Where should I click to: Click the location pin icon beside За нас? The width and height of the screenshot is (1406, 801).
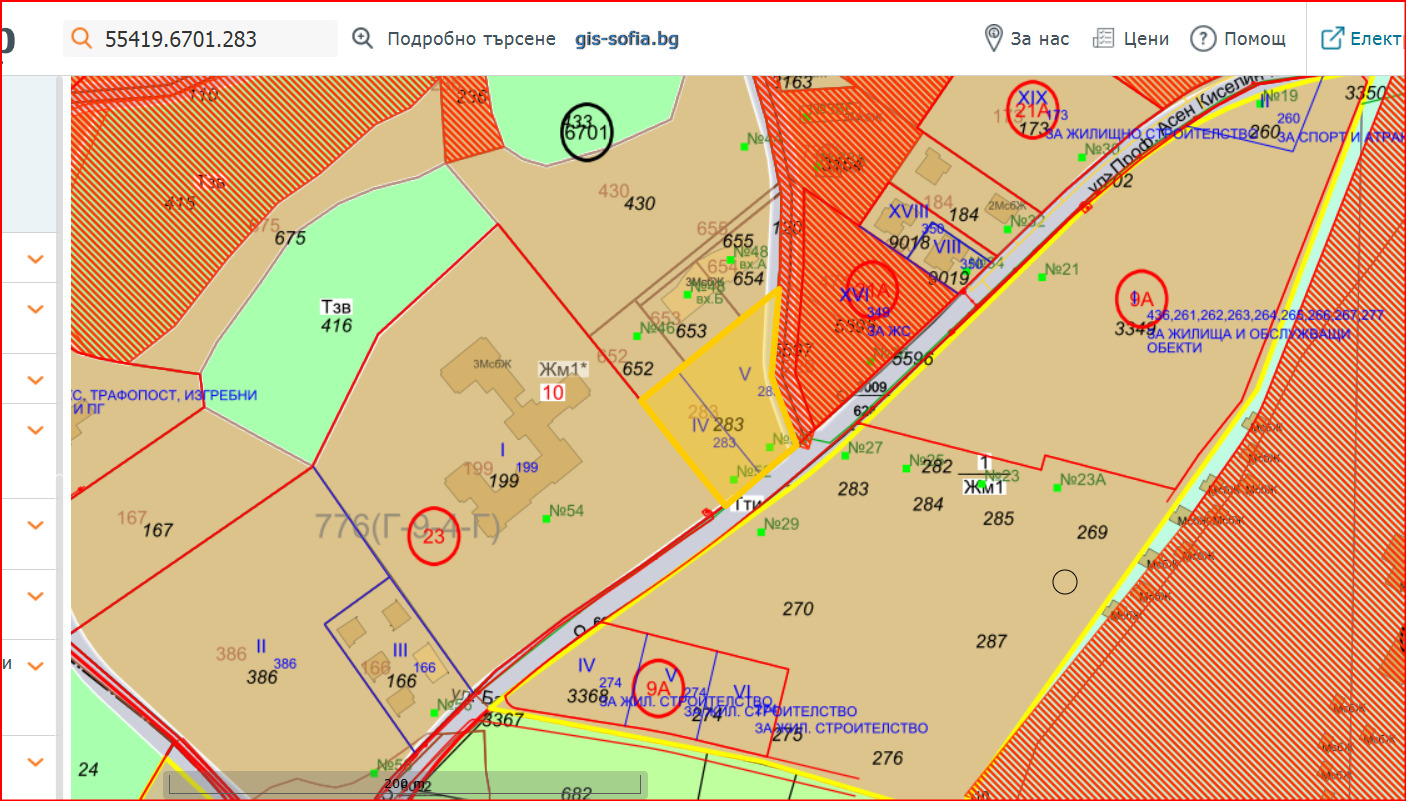[993, 39]
